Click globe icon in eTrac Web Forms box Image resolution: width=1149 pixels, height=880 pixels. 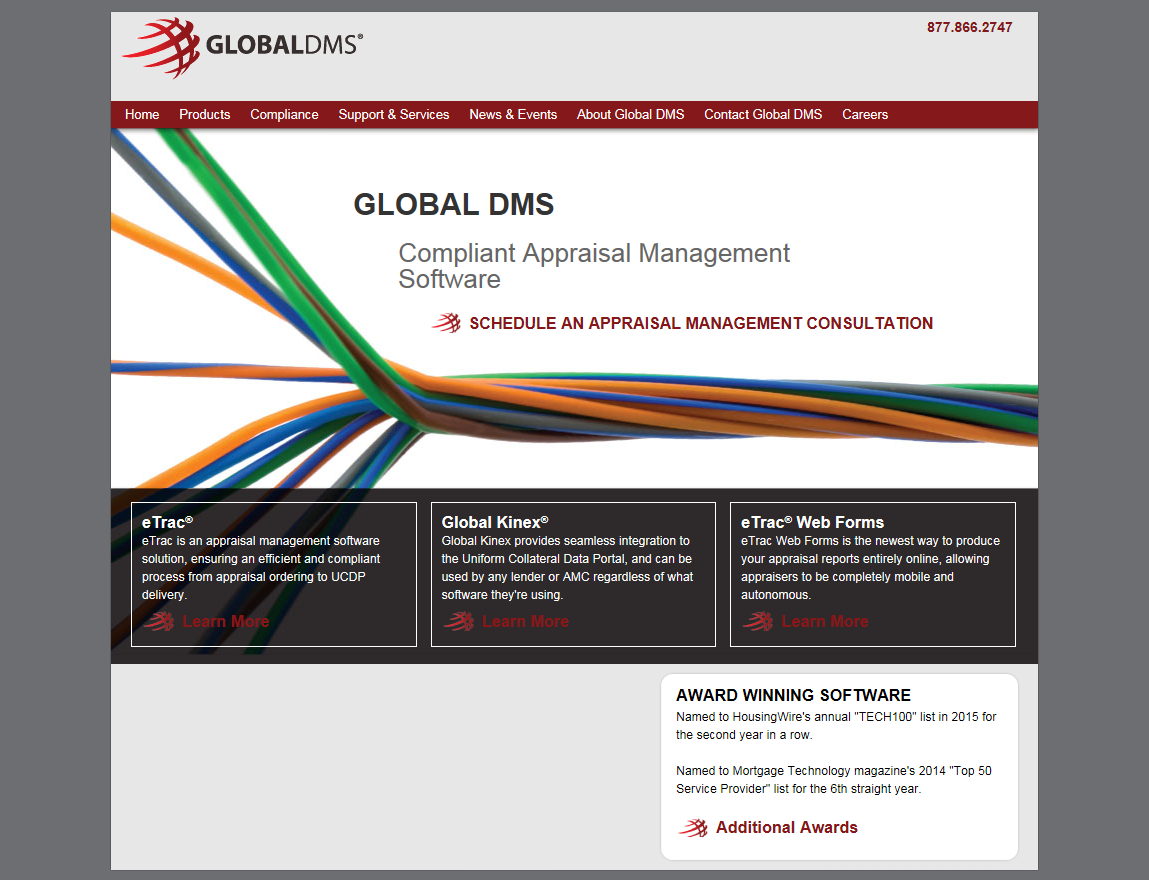pyautogui.click(x=758, y=622)
